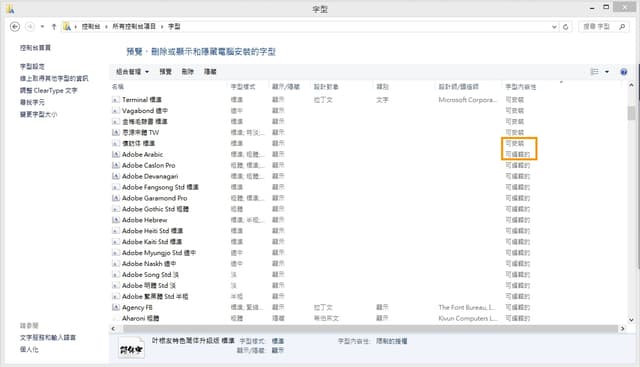
Task: Select the Adobe Devanagari font icon
Action: coord(116,176)
